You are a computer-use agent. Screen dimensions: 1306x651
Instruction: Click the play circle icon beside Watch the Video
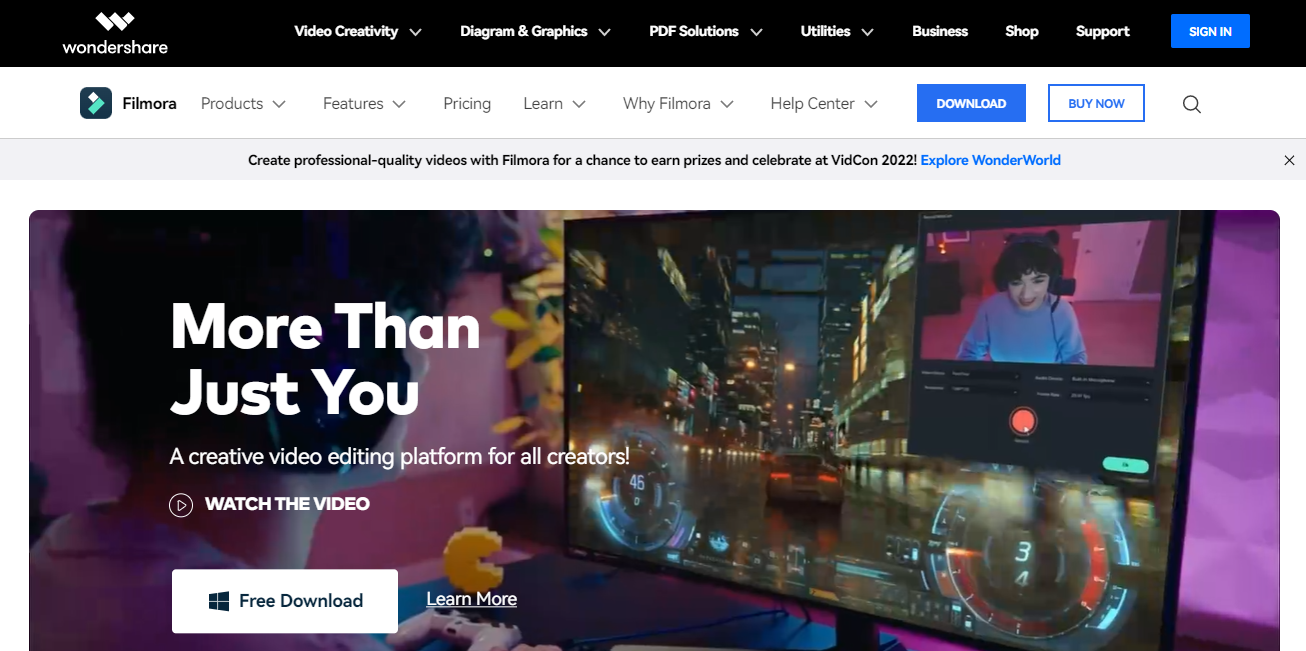coord(181,505)
